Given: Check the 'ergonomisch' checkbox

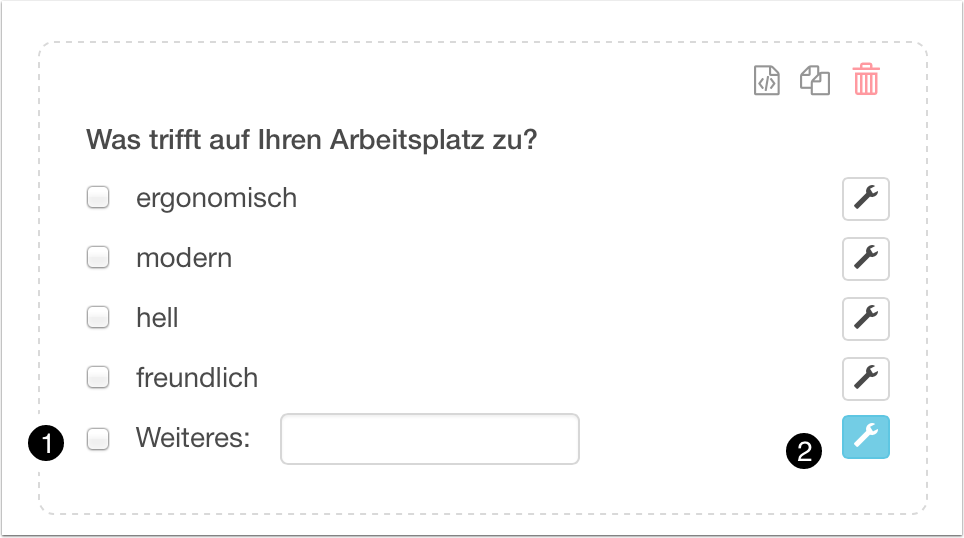Looking at the screenshot, I should 98,198.
